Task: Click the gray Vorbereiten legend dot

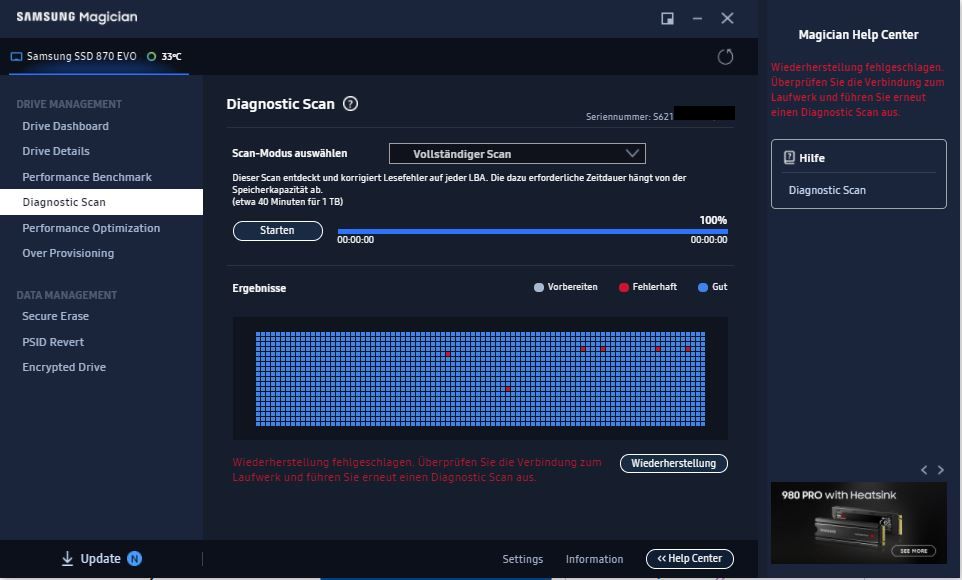Action: tap(539, 287)
